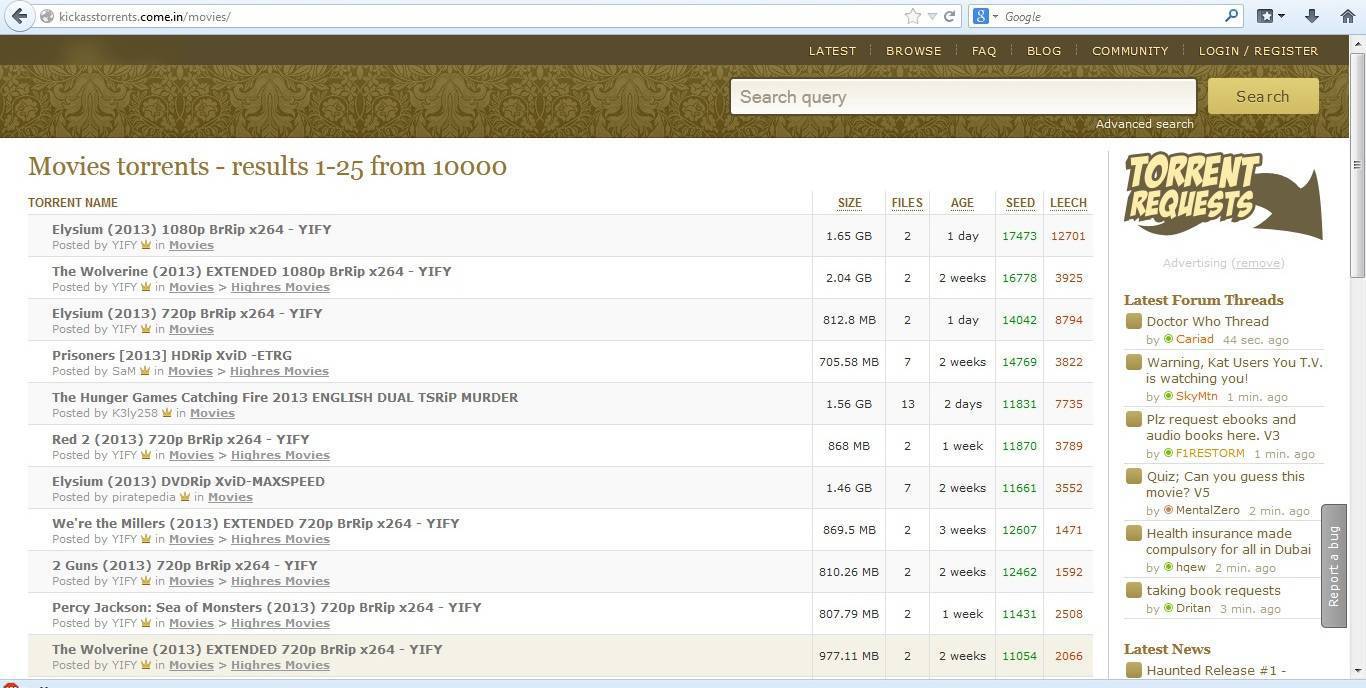The image size is (1366, 688).
Task: Open Red 2 (2013) 720p torrent
Action: [x=181, y=439]
